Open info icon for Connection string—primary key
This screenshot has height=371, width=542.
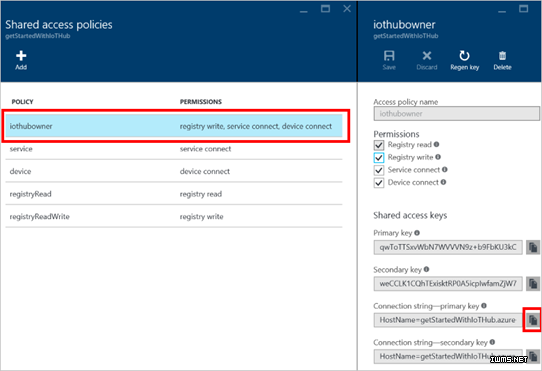pyautogui.click(x=484, y=306)
